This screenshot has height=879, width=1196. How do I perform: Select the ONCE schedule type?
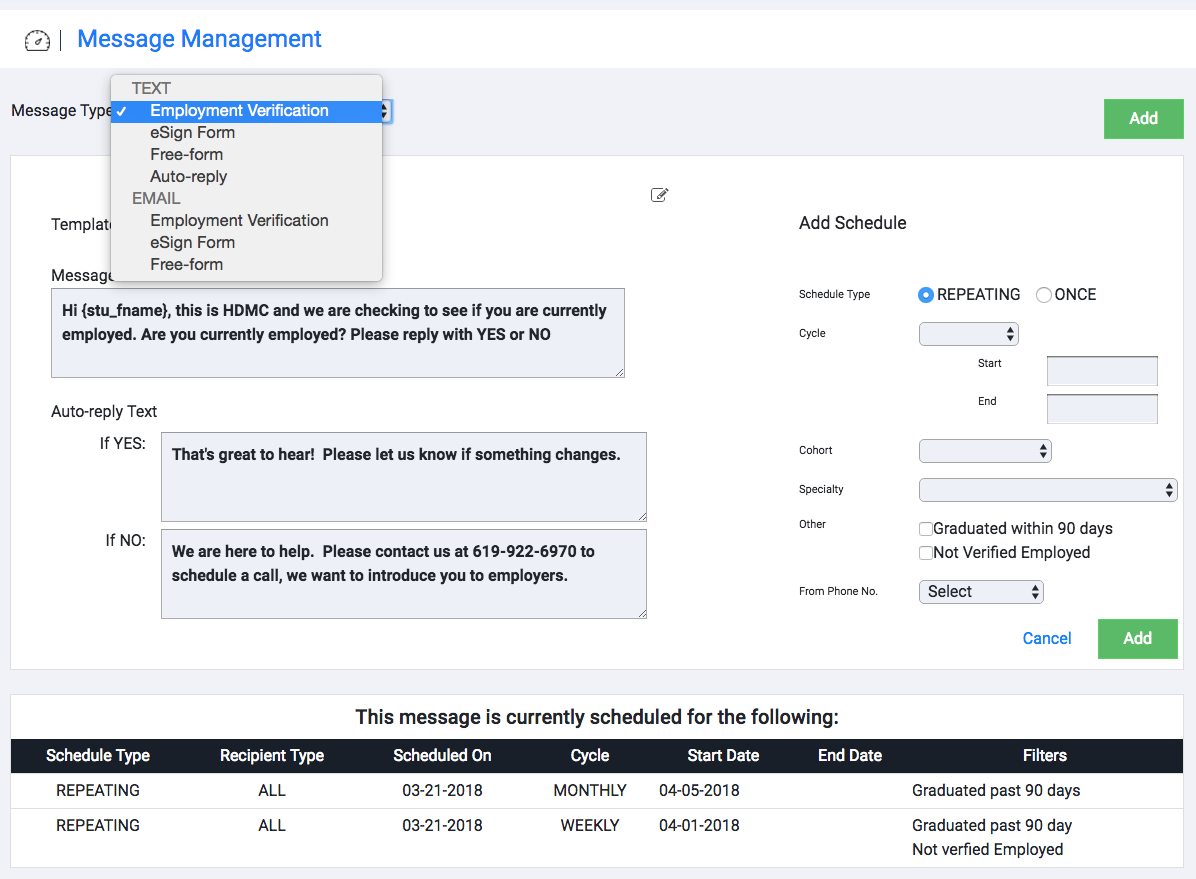[1043, 295]
